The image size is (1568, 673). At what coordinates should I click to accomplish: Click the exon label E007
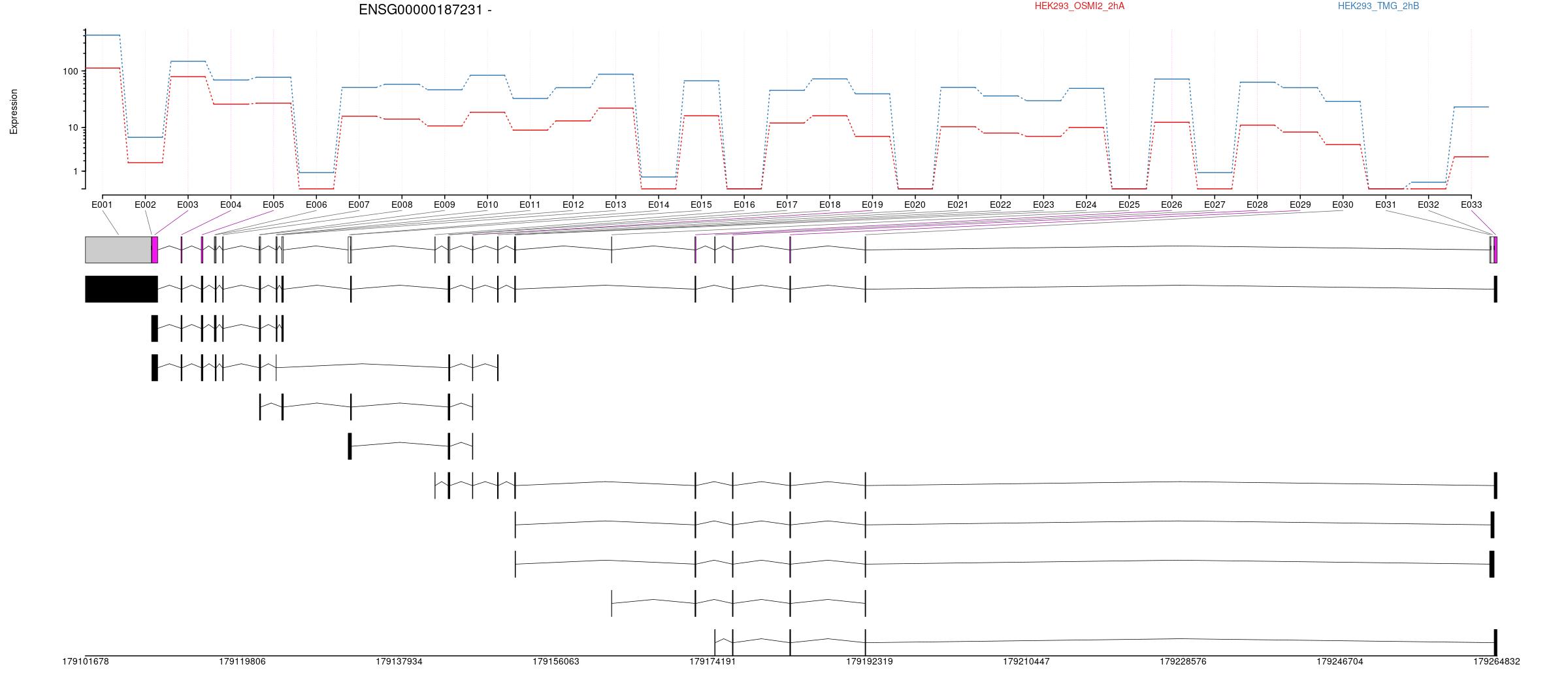point(359,205)
